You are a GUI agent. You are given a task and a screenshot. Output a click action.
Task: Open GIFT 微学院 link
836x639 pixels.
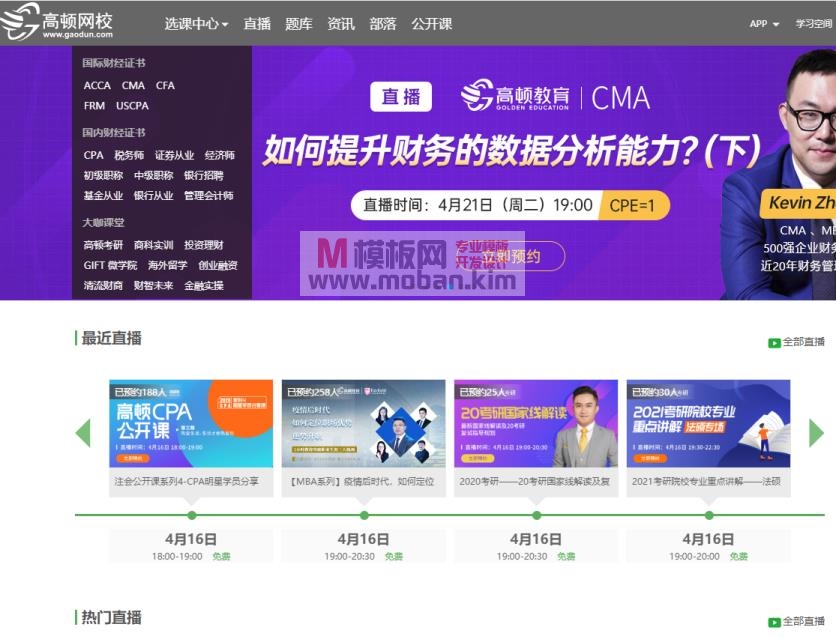[x=110, y=265]
